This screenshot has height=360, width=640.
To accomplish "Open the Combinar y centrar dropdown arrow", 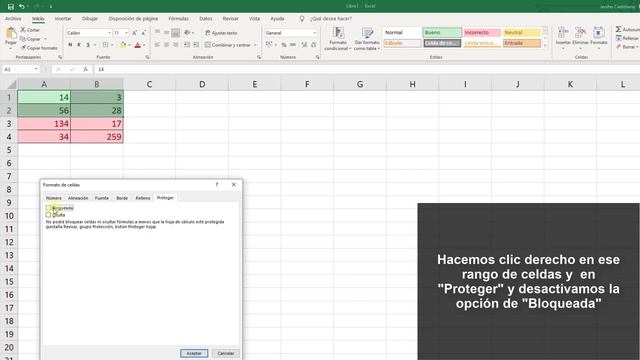I will click(256, 45).
